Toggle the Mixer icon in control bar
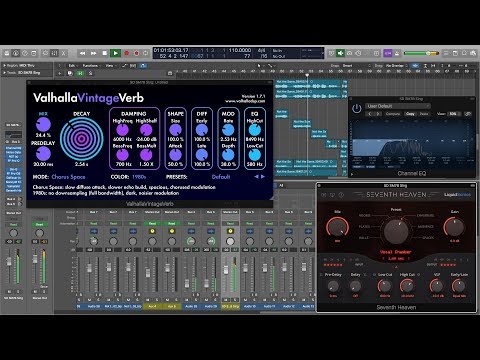The height and width of the screenshot is (360, 480). click(x=54, y=53)
